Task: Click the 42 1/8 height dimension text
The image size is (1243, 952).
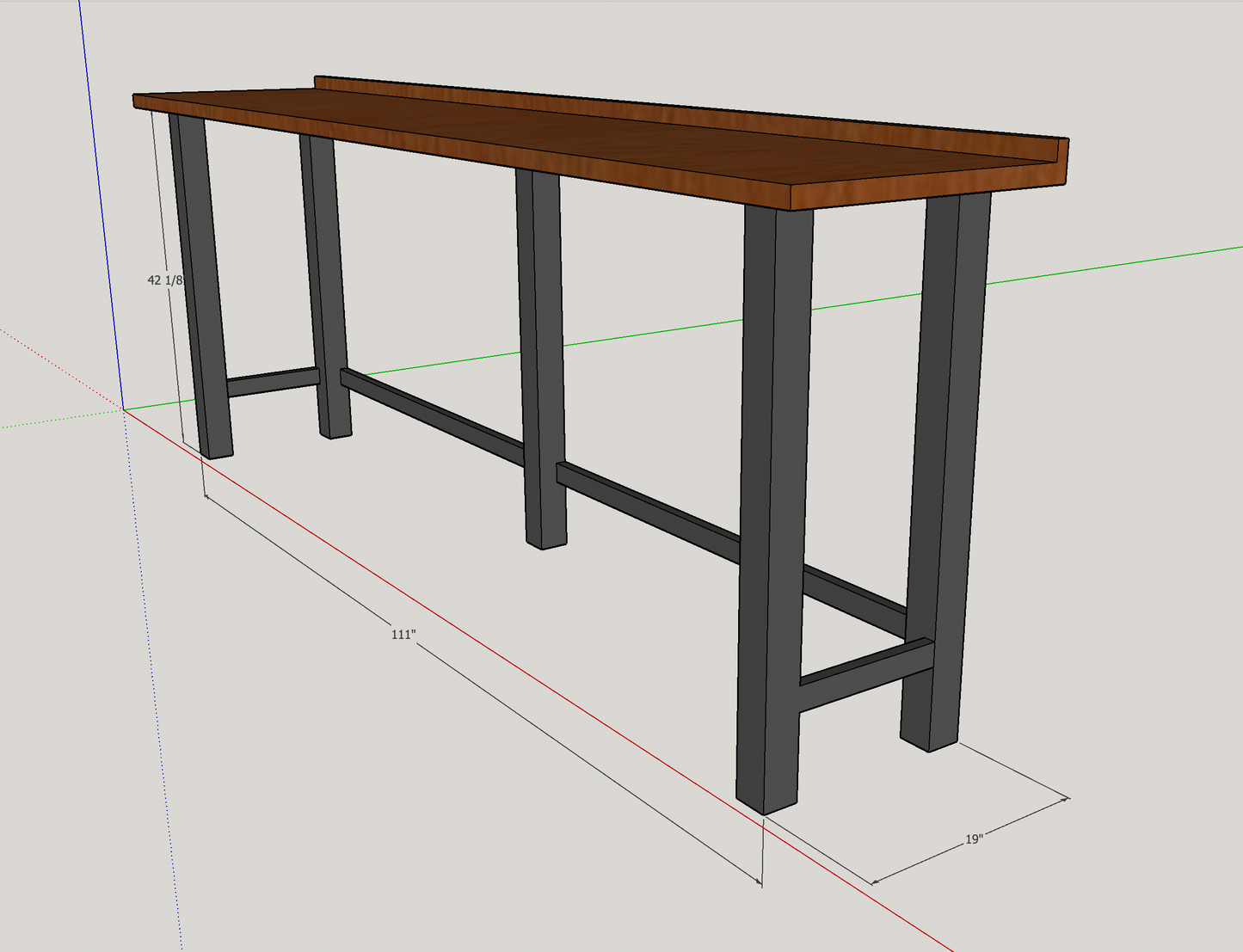Action: coord(164,280)
